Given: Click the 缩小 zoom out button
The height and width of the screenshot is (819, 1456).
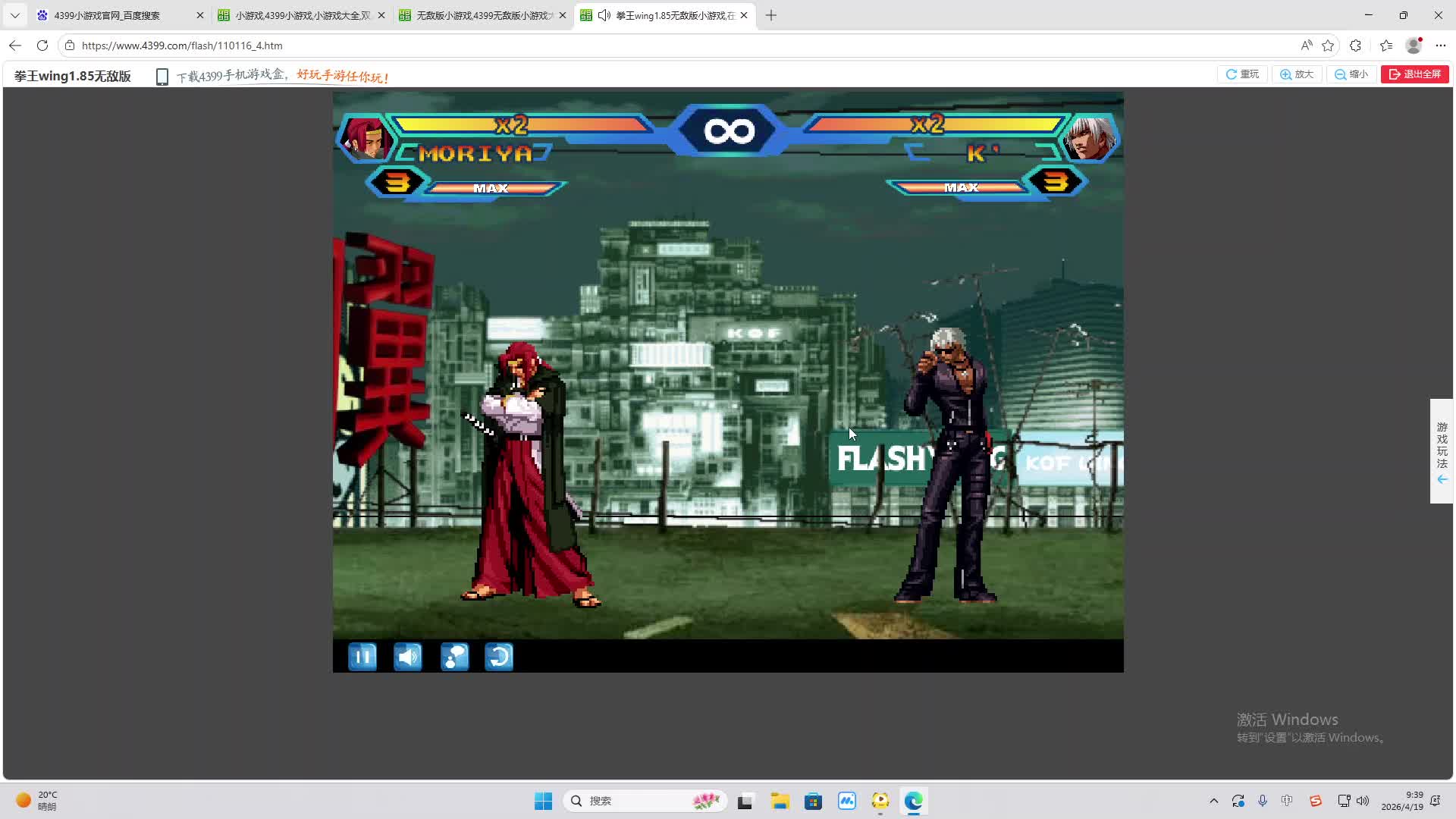Looking at the screenshot, I should tap(1351, 74).
